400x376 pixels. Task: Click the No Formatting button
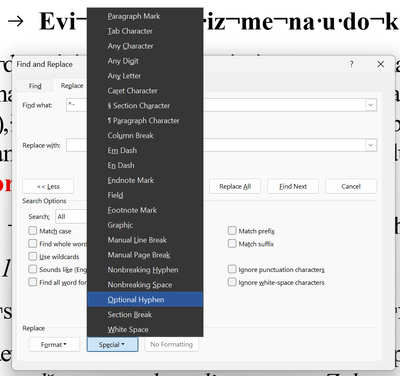pos(172,344)
